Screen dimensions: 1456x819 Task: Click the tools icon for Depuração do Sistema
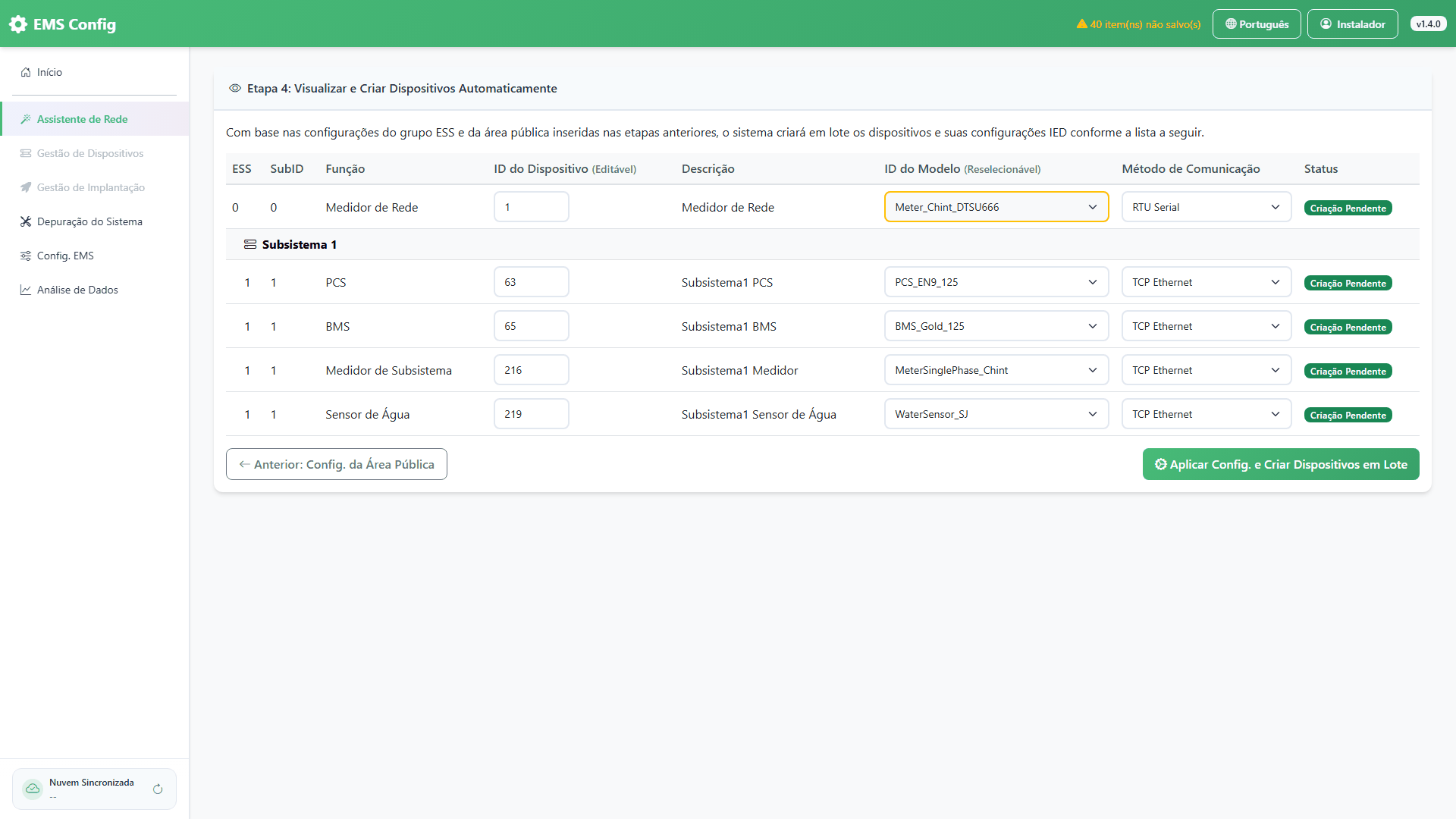click(26, 221)
